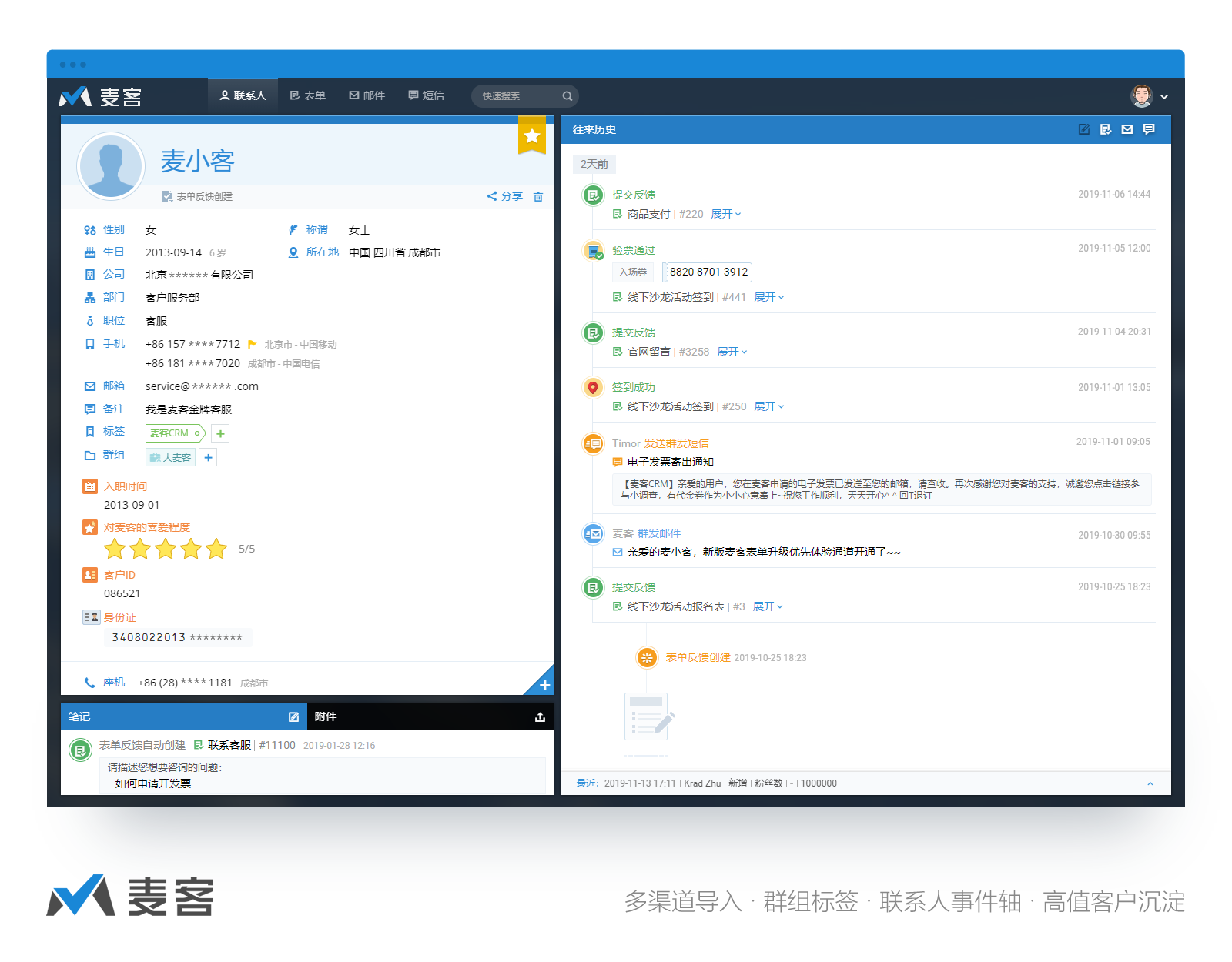1232x962 pixels.
Task: Click the trash icon to delete contact 麦小客
Action: [538, 196]
